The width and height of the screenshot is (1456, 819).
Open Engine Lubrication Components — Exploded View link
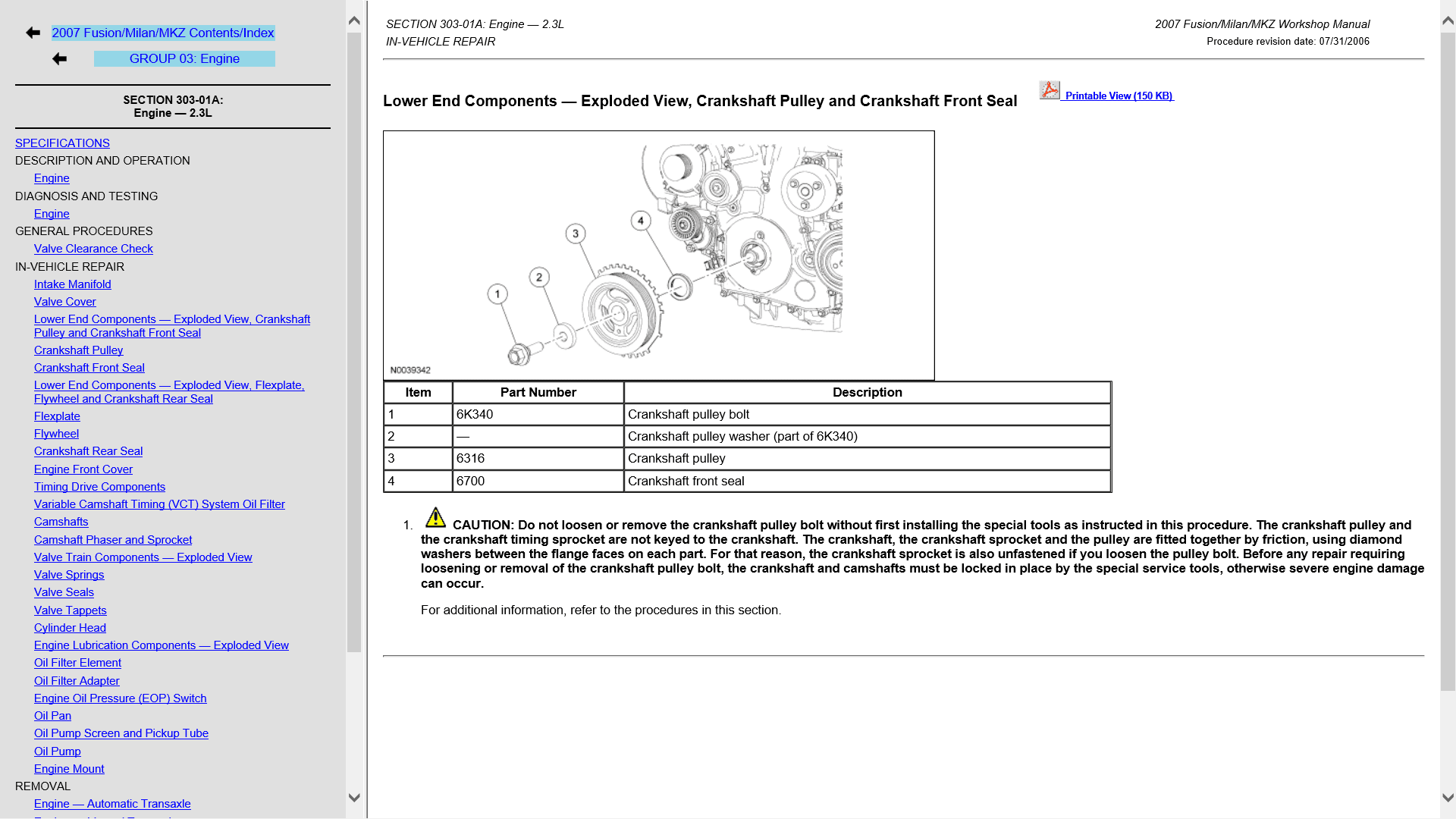[x=161, y=645]
